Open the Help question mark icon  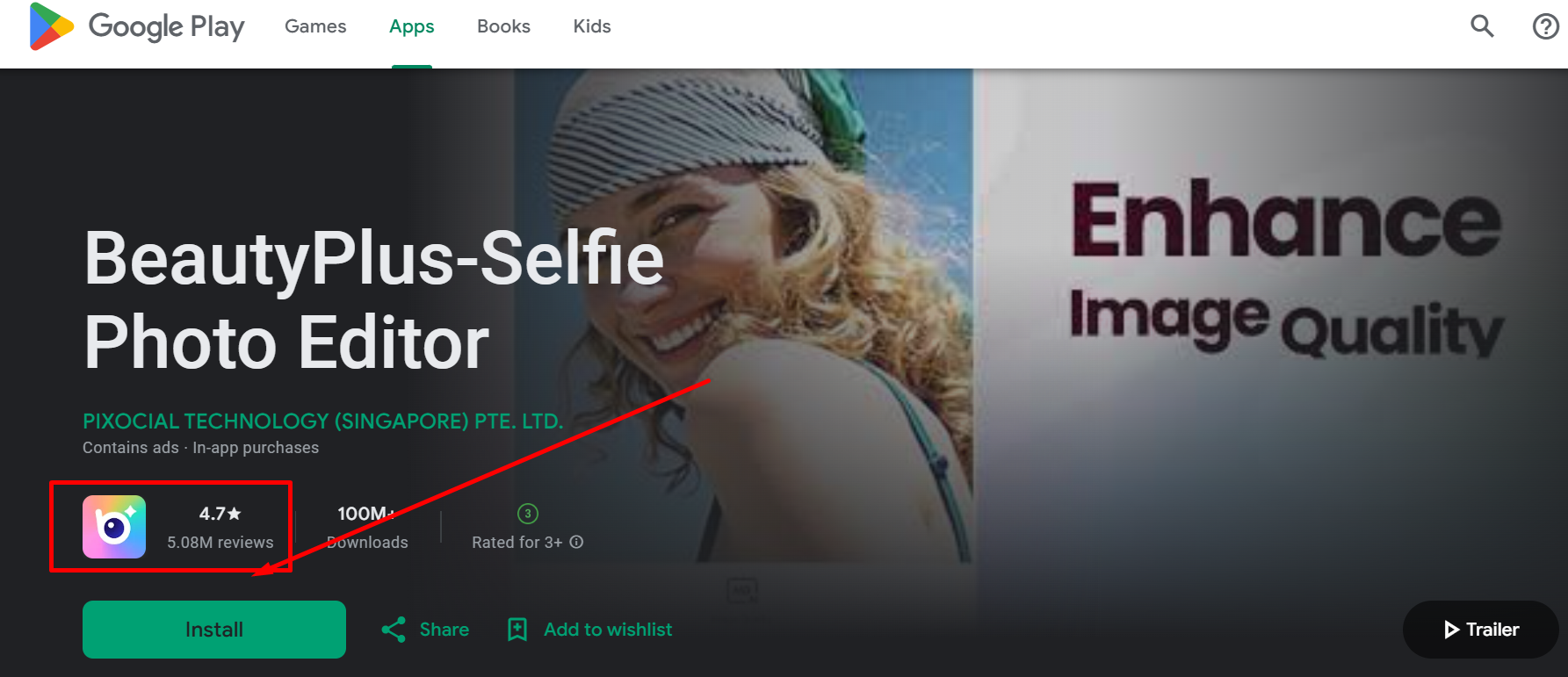tap(1545, 26)
